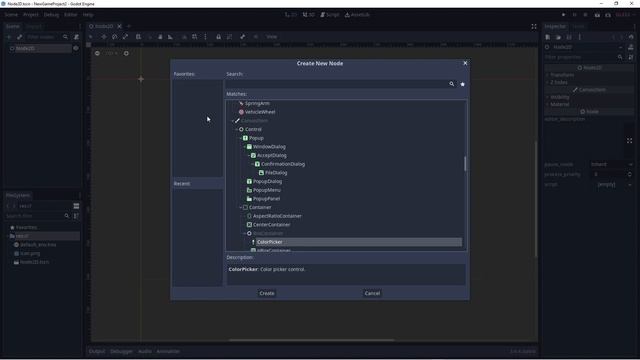This screenshot has height=360, width=640.
Task: Switch to the 3D workspace
Action: (309, 15)
